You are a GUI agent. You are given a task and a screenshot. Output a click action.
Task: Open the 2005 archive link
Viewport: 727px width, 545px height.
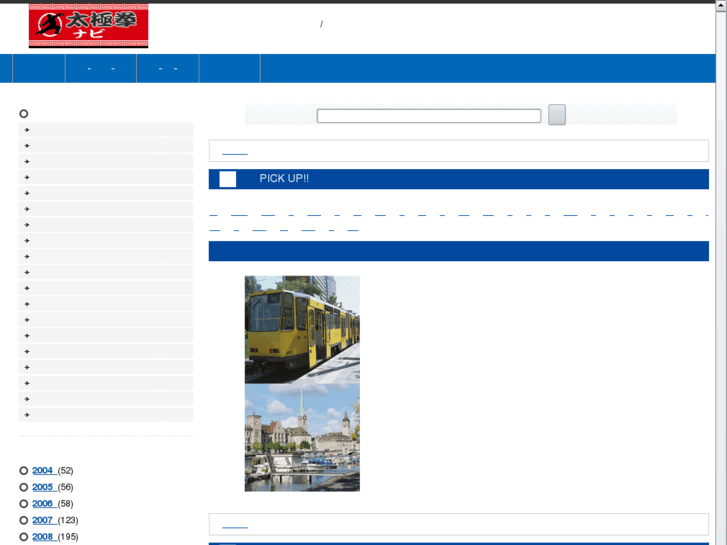[x=44, y=487]
